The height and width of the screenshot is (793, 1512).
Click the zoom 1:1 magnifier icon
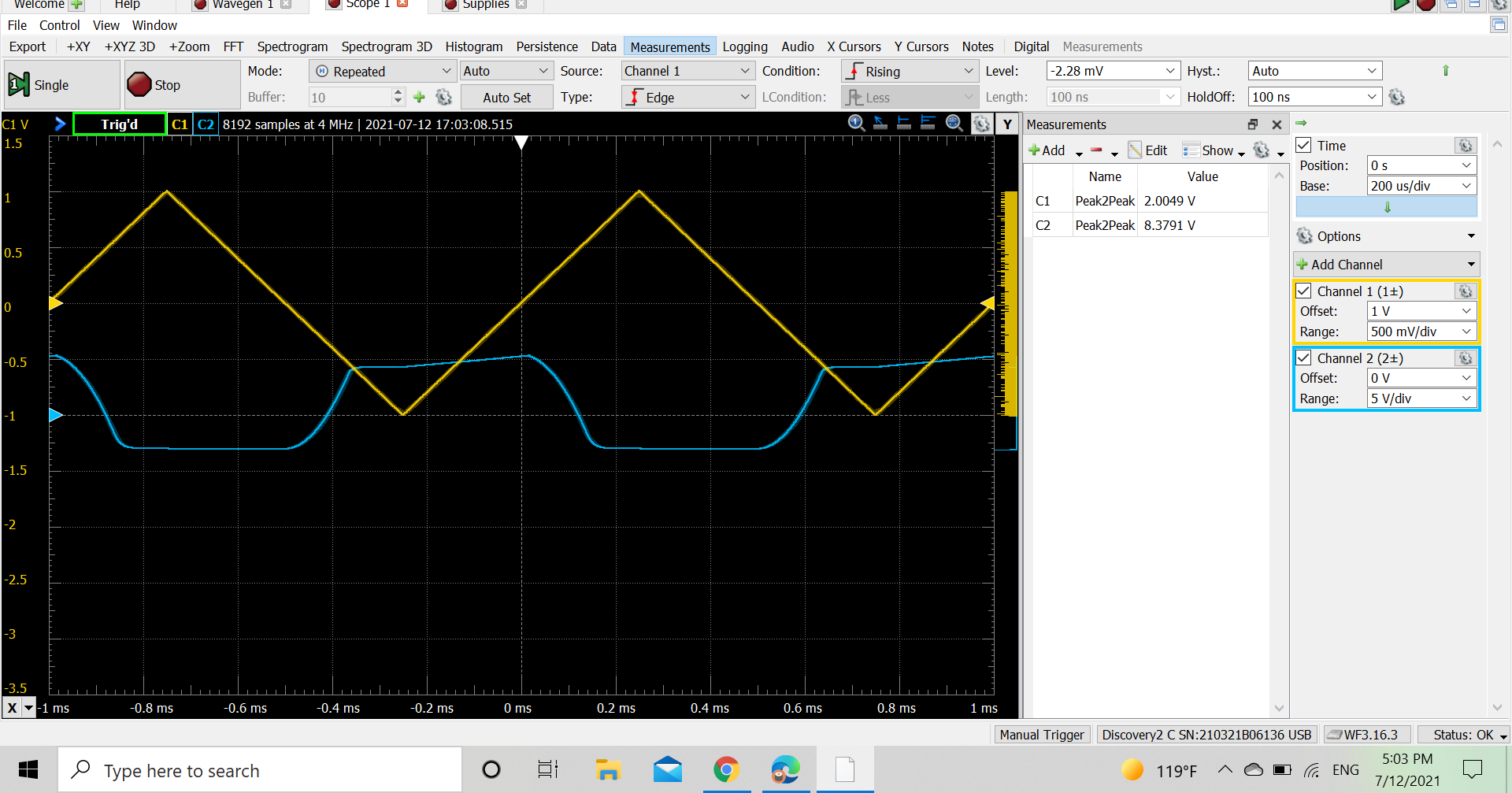(x=856, y=124)
